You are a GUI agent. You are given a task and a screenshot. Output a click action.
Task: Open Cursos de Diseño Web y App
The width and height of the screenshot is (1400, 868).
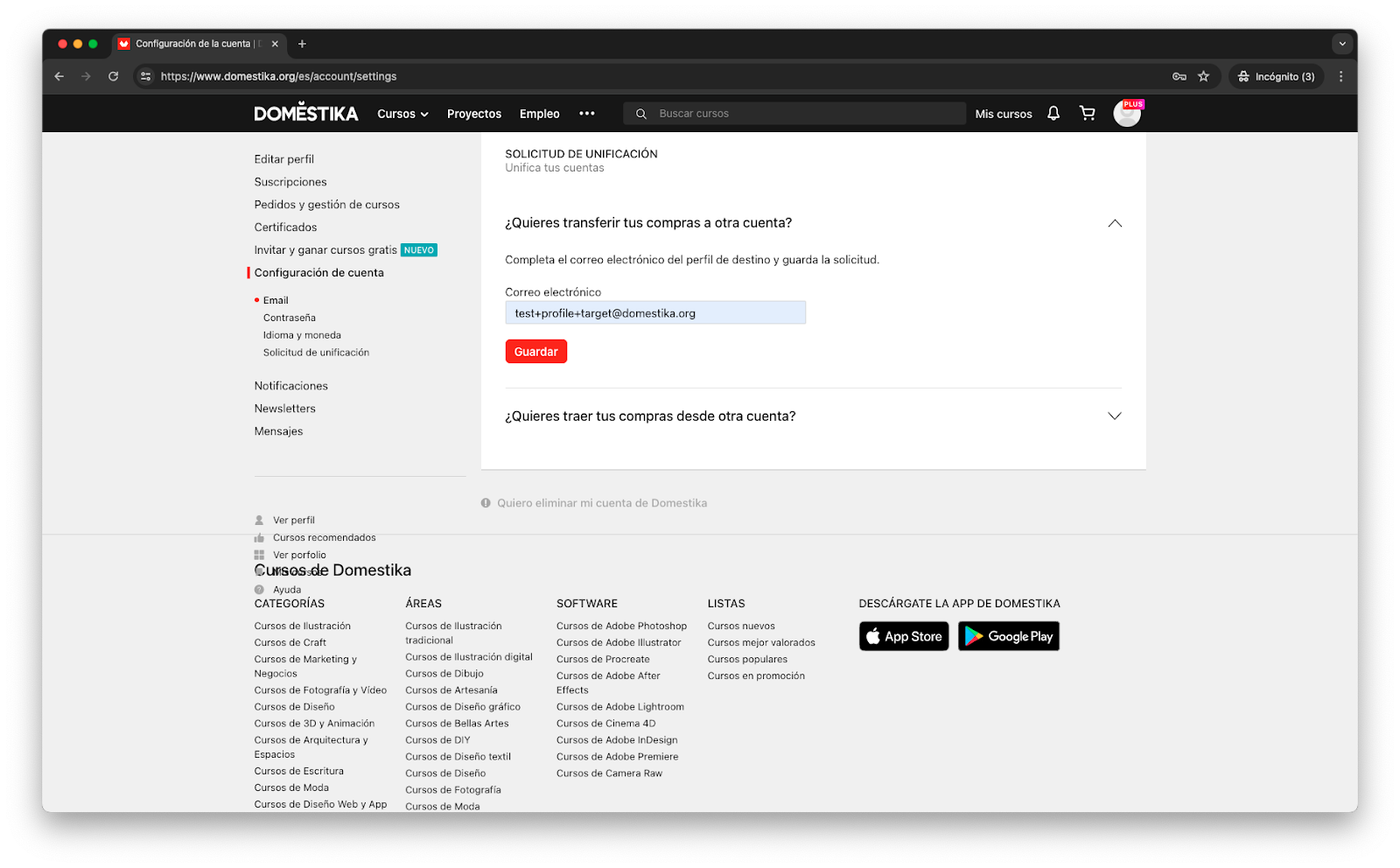coord(320,804)
